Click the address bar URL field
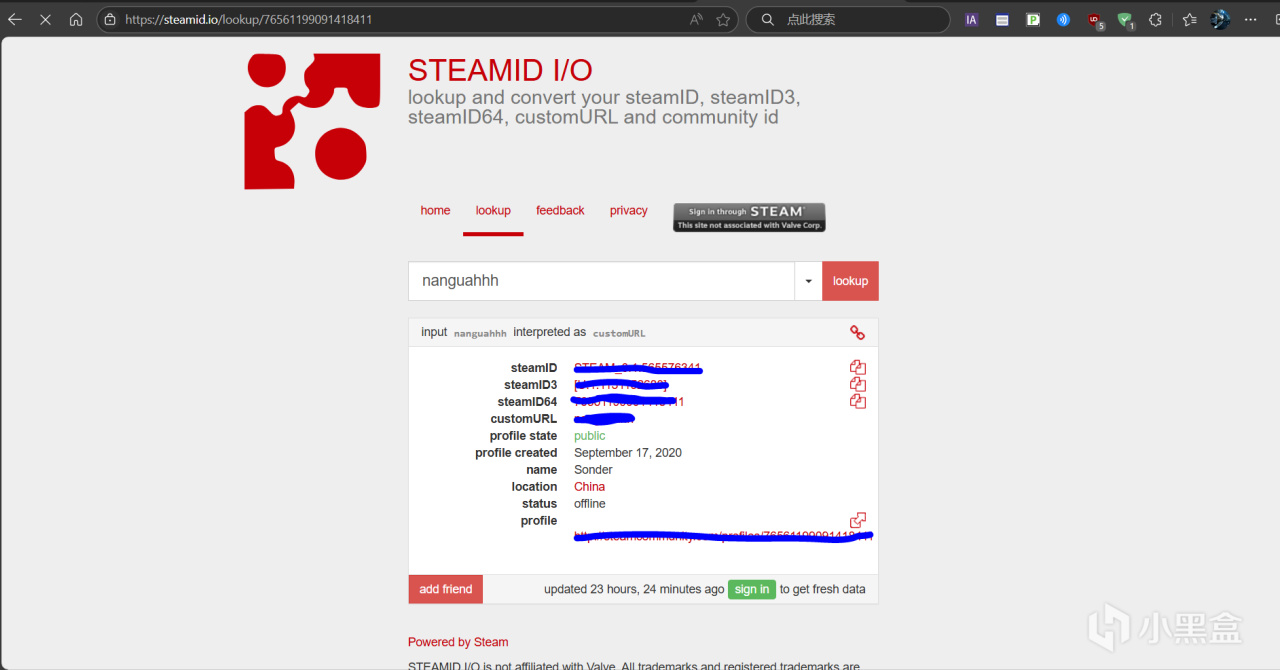This screenshot has width=1280, height=670. [x=400, y=19]
